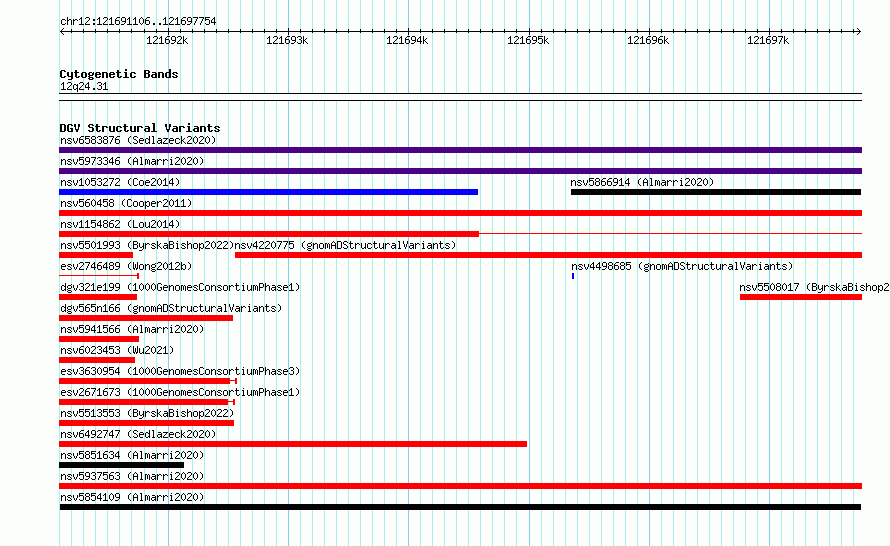Open nsv4498685 (gnomADStructuralVariants) label

(x=682, y=266)
